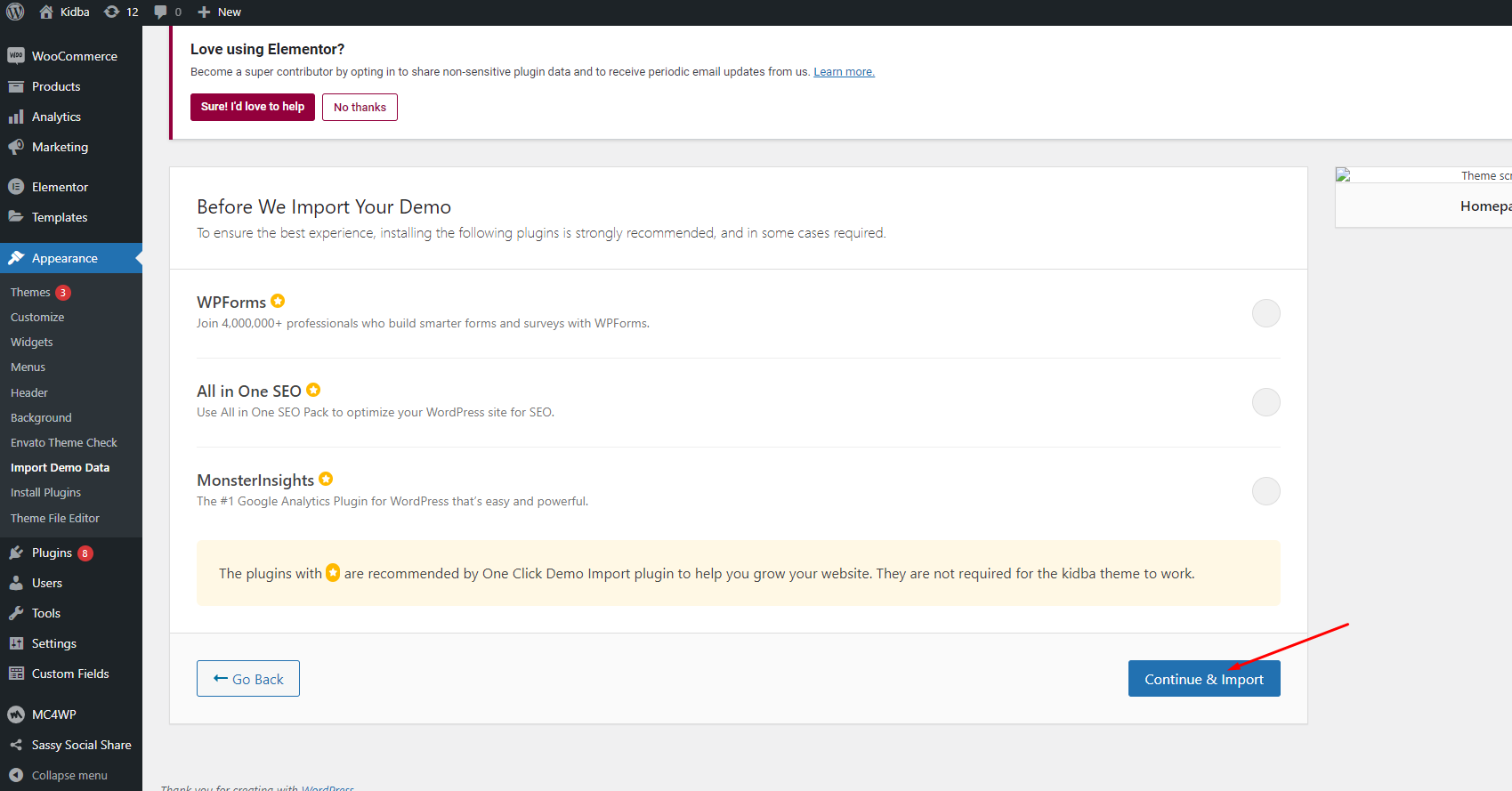Screen dimensions: 1512x791
Task: Click the Marketing megaphone icon
Action: 16,147
